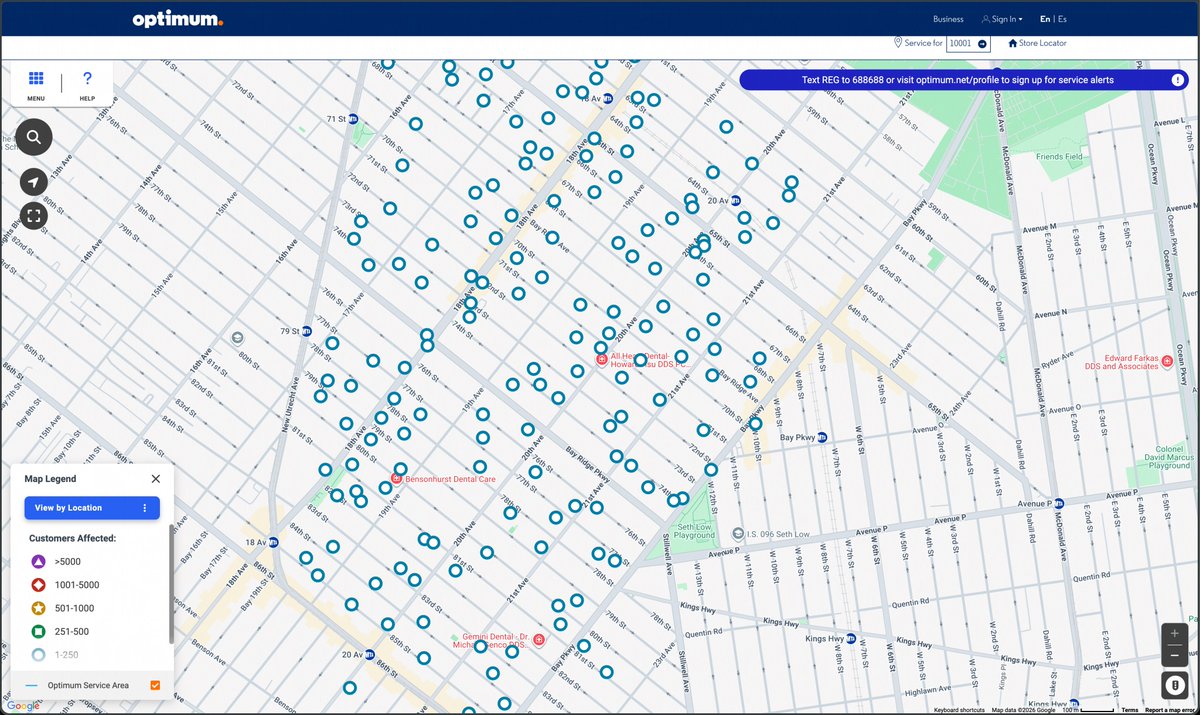1200x715 pixels.
Task: Click the Store Locator house icon
Action: (1013, 44)
